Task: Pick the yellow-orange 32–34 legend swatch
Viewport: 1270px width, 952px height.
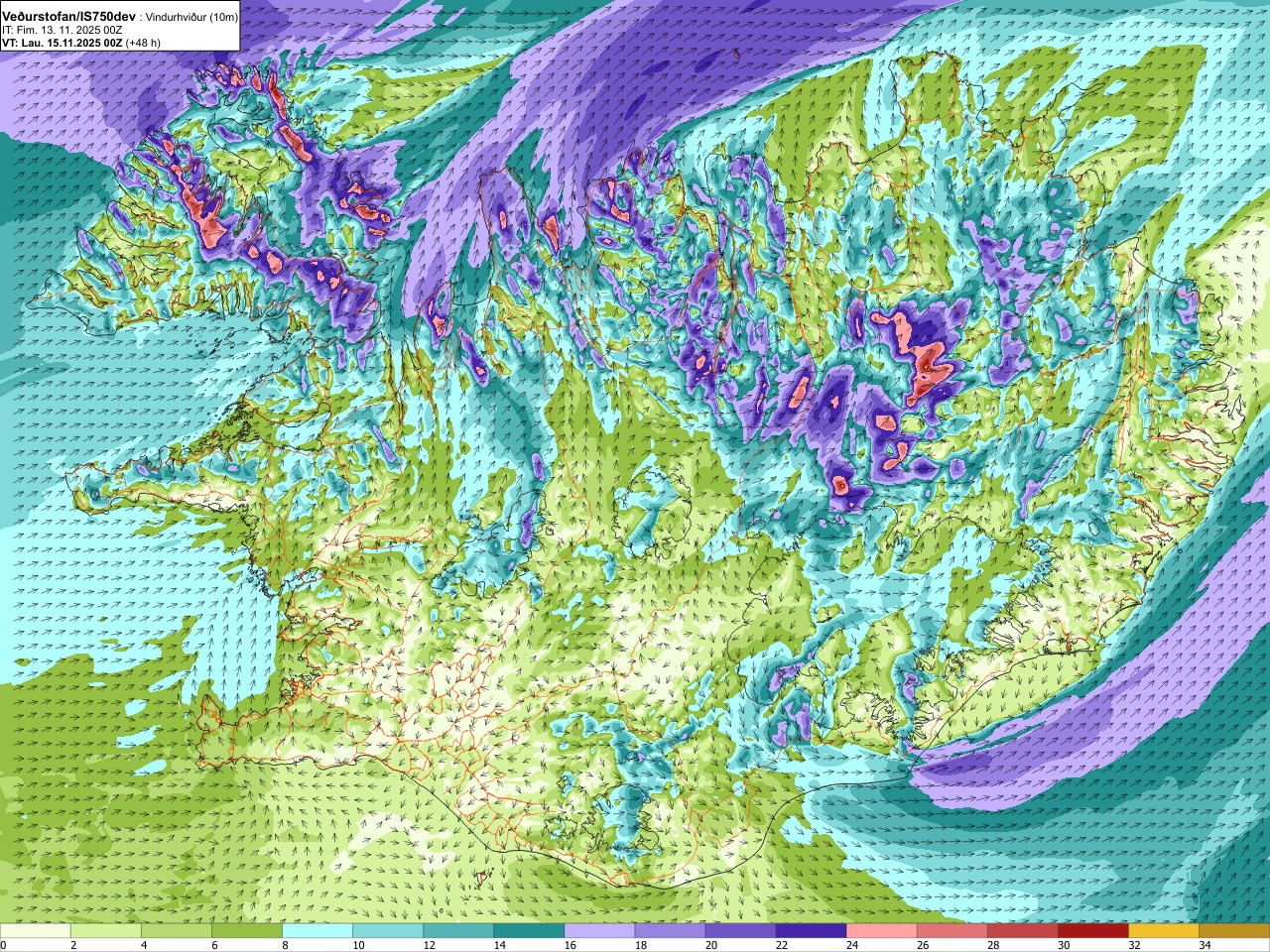Action: 1163,931
